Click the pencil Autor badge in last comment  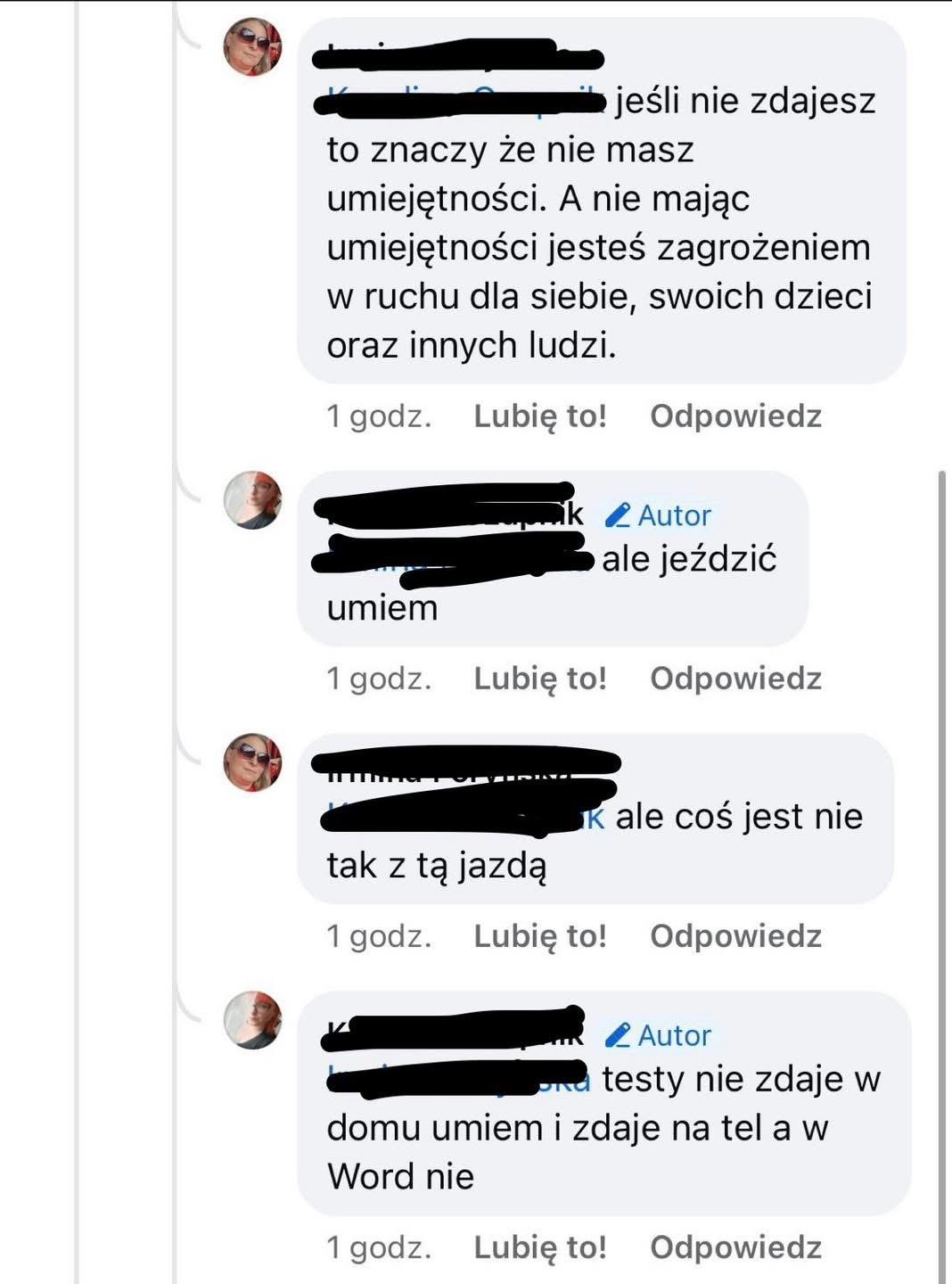[658, 1035]
